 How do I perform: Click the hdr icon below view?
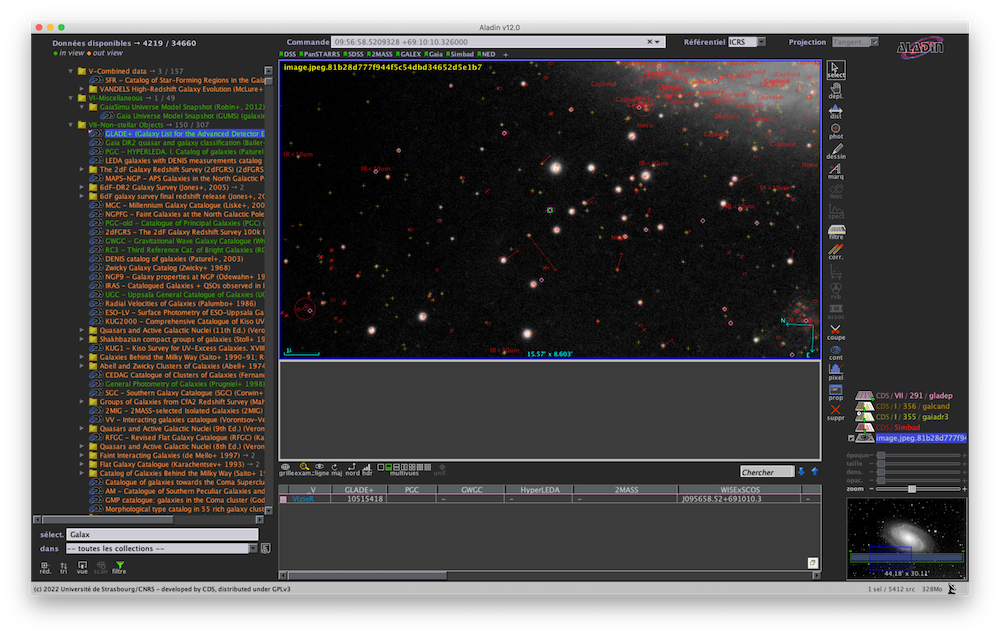click(367, 470)
